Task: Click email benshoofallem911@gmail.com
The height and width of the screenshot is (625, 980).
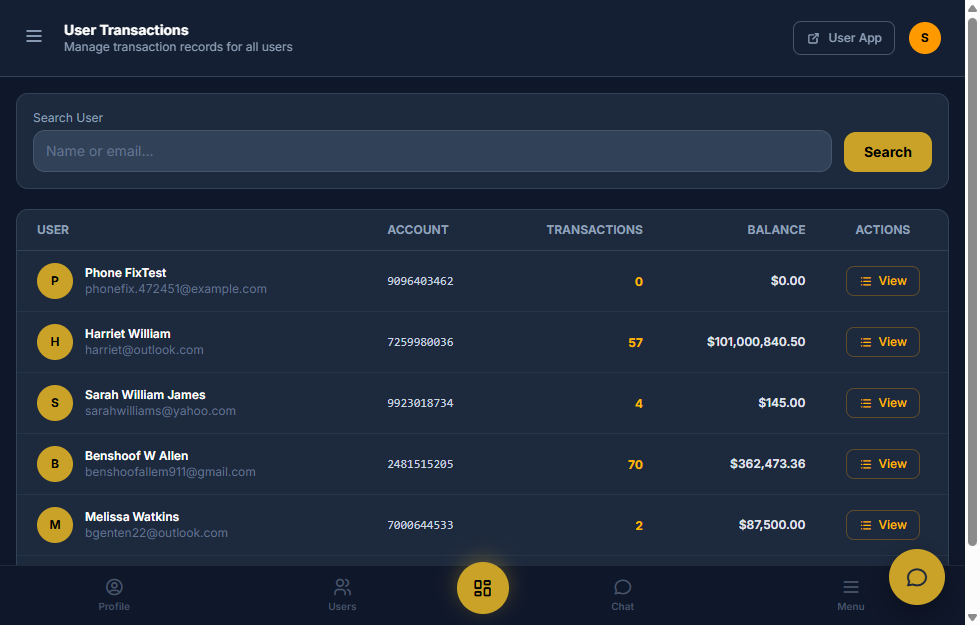Action: (170, 472)
